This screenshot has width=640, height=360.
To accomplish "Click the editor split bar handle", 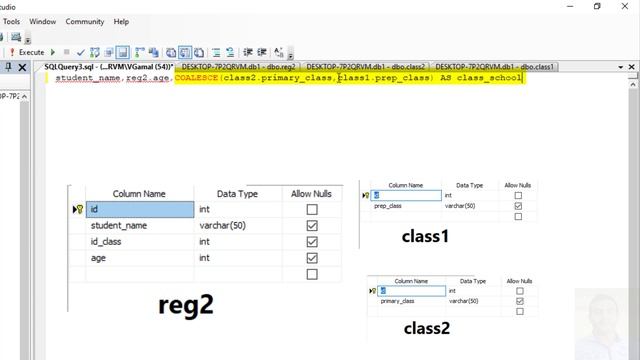I will [x=633, y=76].
